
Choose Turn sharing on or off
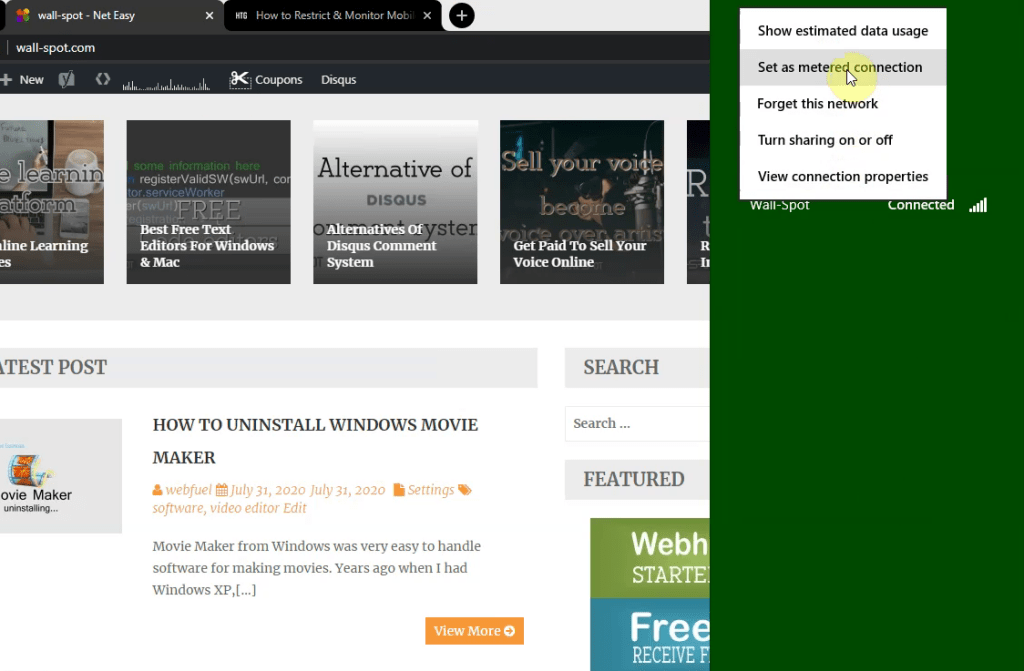coord(842,140)
